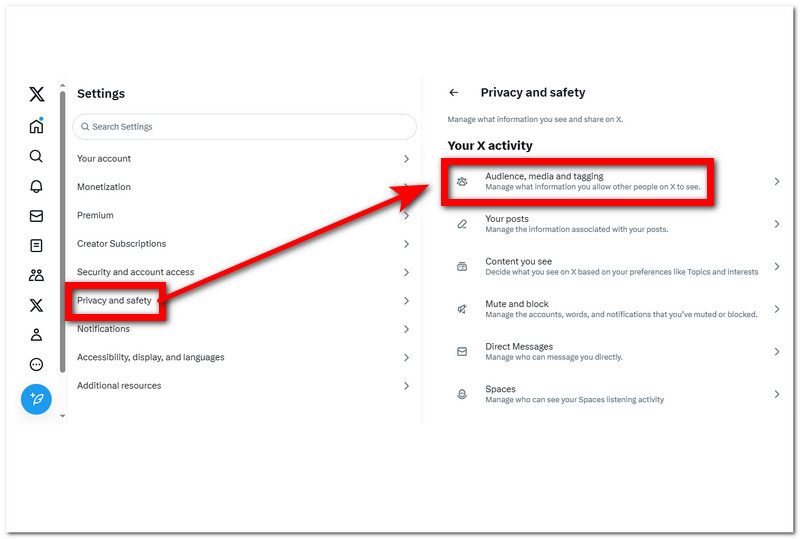Open the Home icon in sidebar
800x539 pixels.
click(x=36, y=126)
